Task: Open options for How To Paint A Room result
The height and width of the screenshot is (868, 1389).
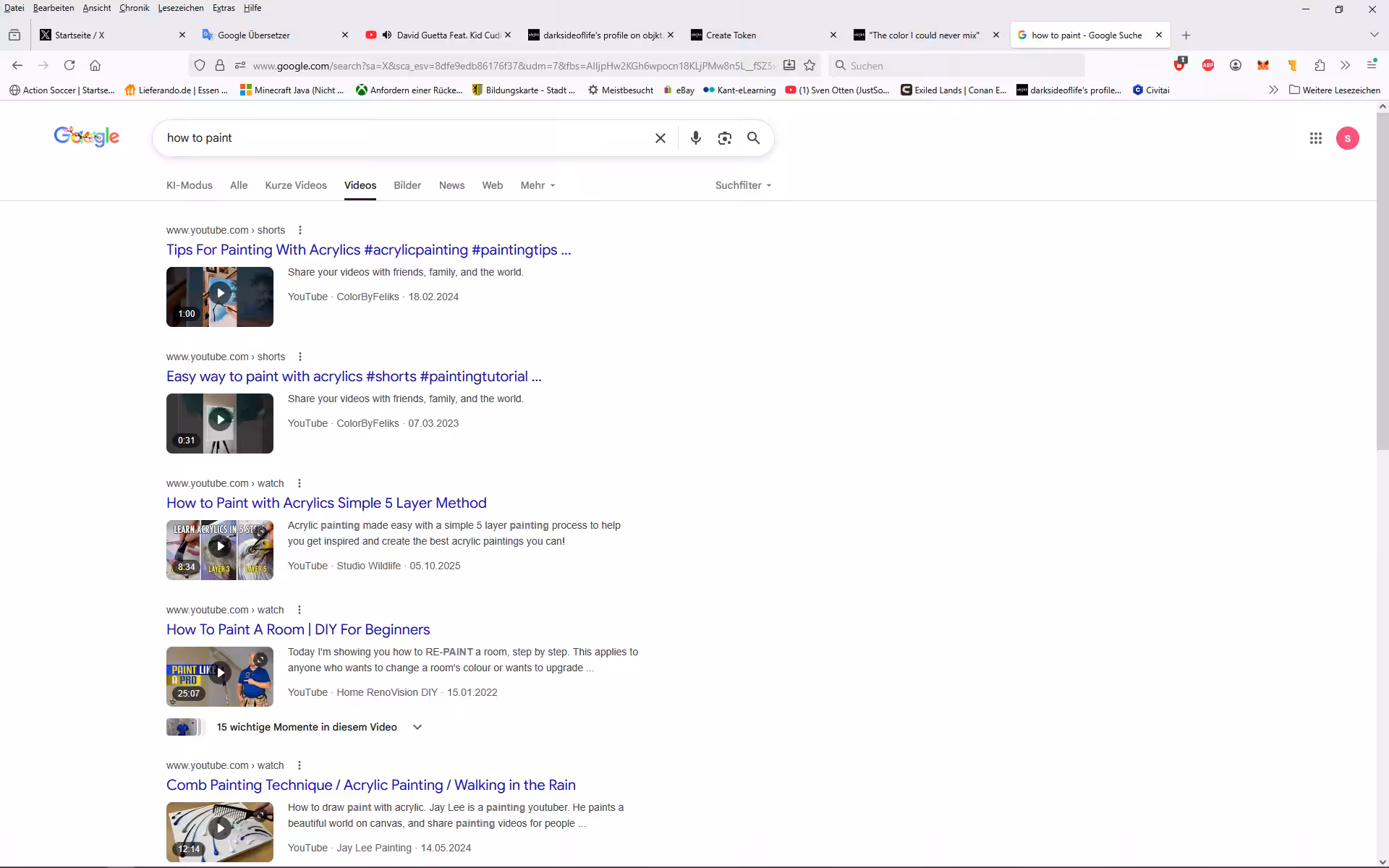Action: point(300,610)
